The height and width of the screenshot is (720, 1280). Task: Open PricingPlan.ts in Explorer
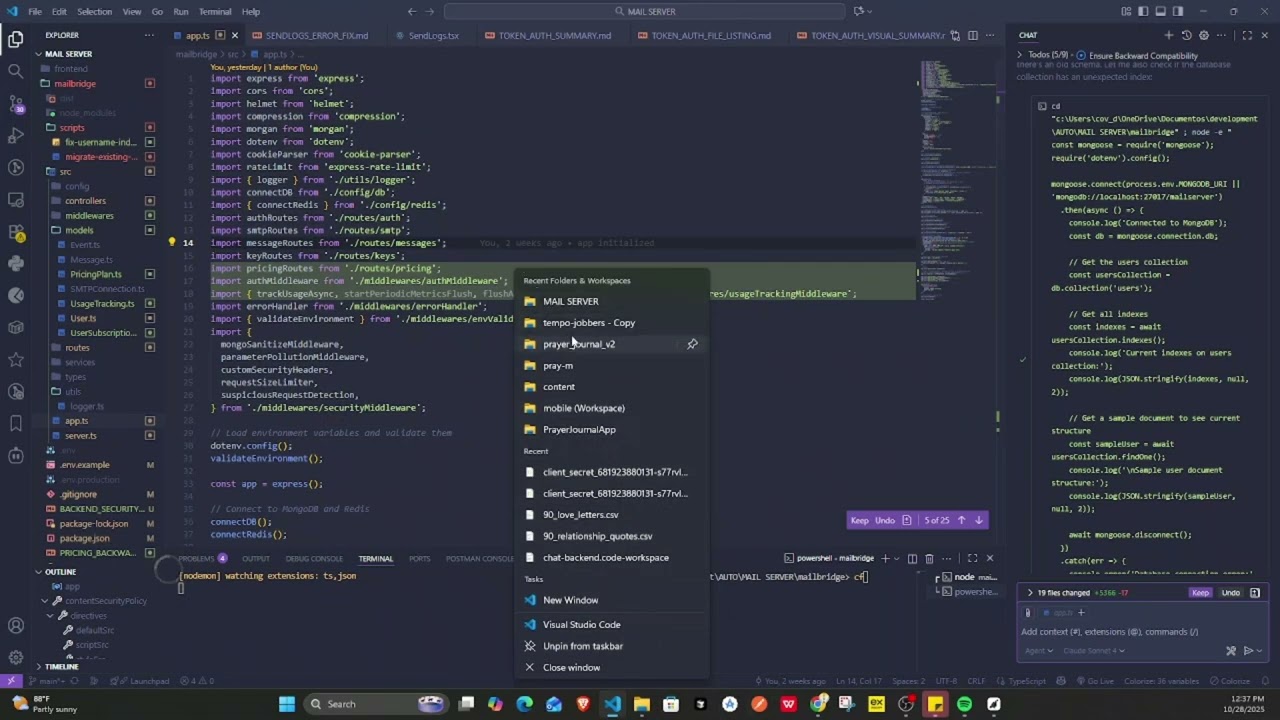pos(96,274)
